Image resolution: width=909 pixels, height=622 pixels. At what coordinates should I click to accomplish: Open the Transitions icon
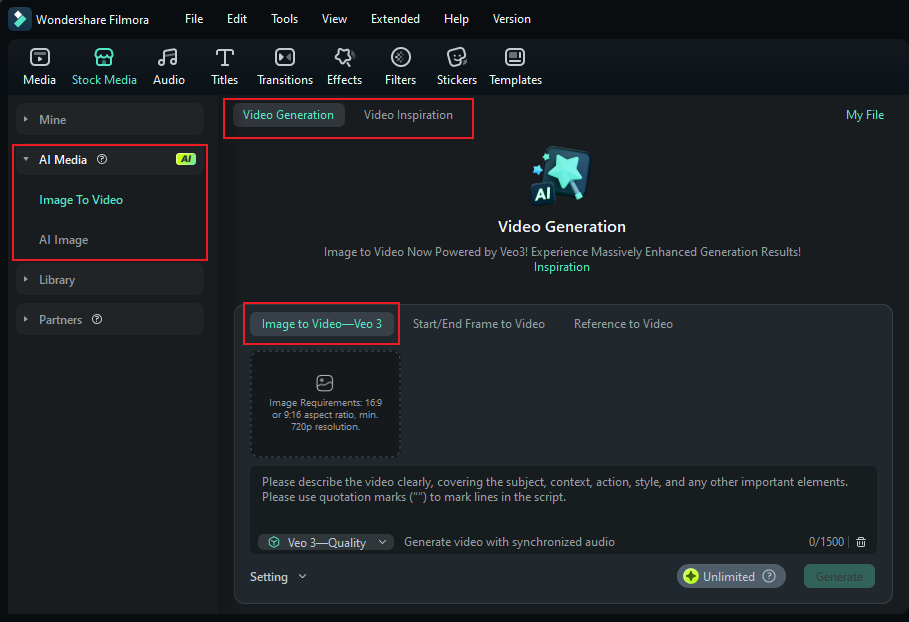click(285, 57)
